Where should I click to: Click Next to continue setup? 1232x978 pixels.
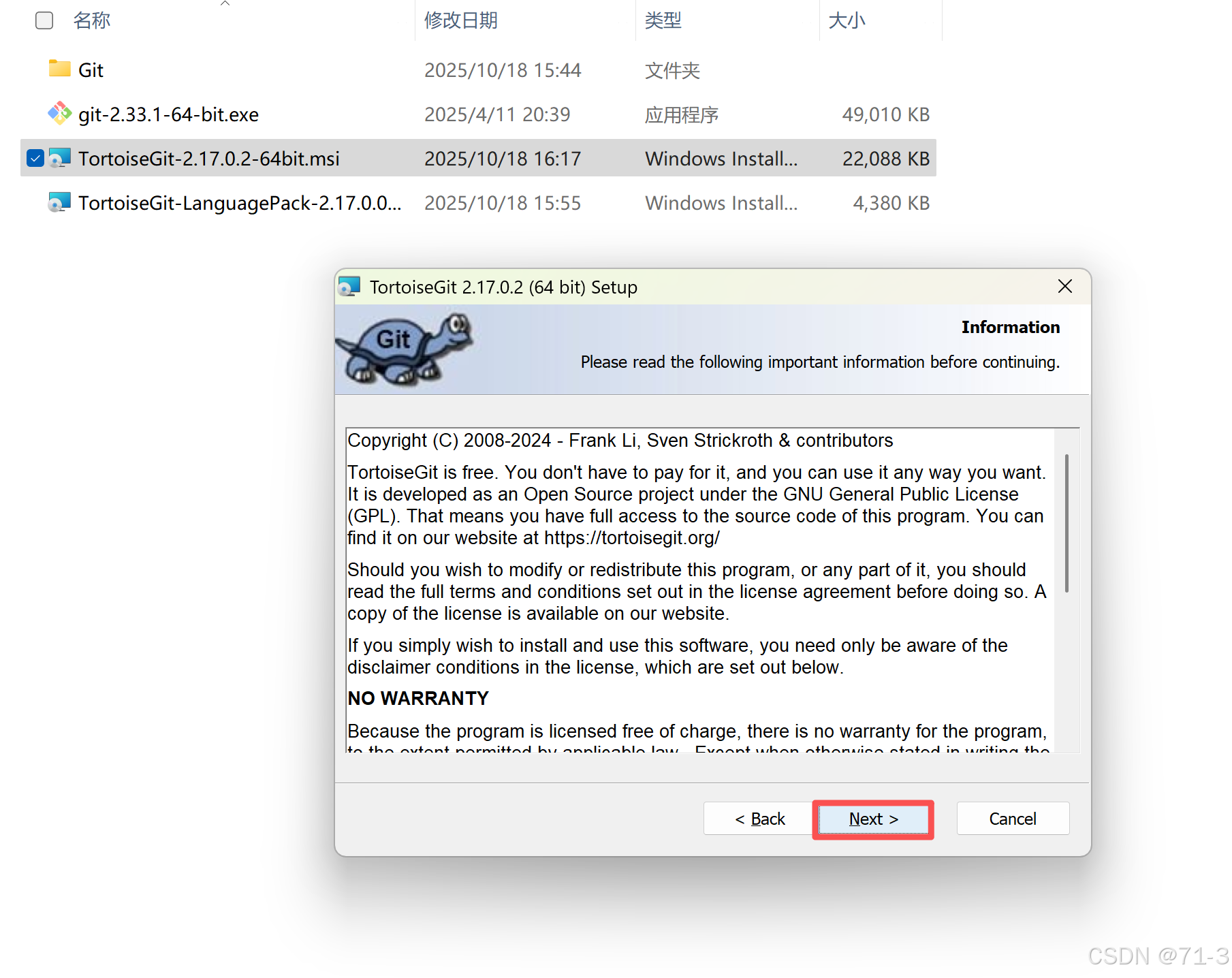(873, 819)
